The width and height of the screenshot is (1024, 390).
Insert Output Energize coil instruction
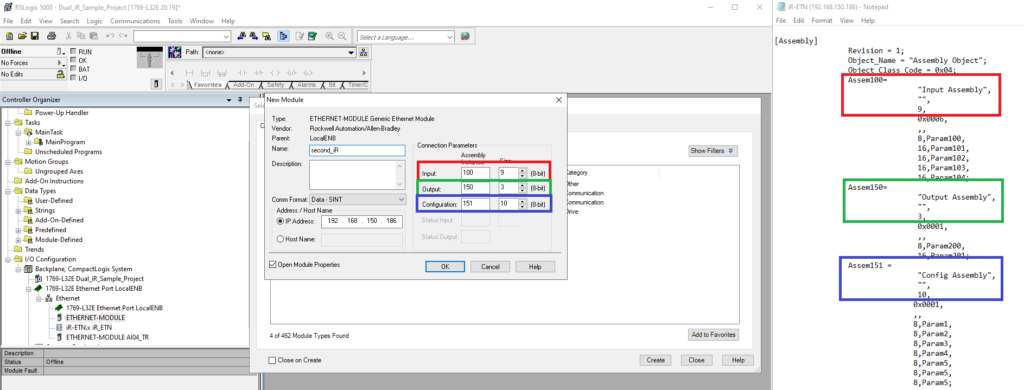[x=275, y=73]
